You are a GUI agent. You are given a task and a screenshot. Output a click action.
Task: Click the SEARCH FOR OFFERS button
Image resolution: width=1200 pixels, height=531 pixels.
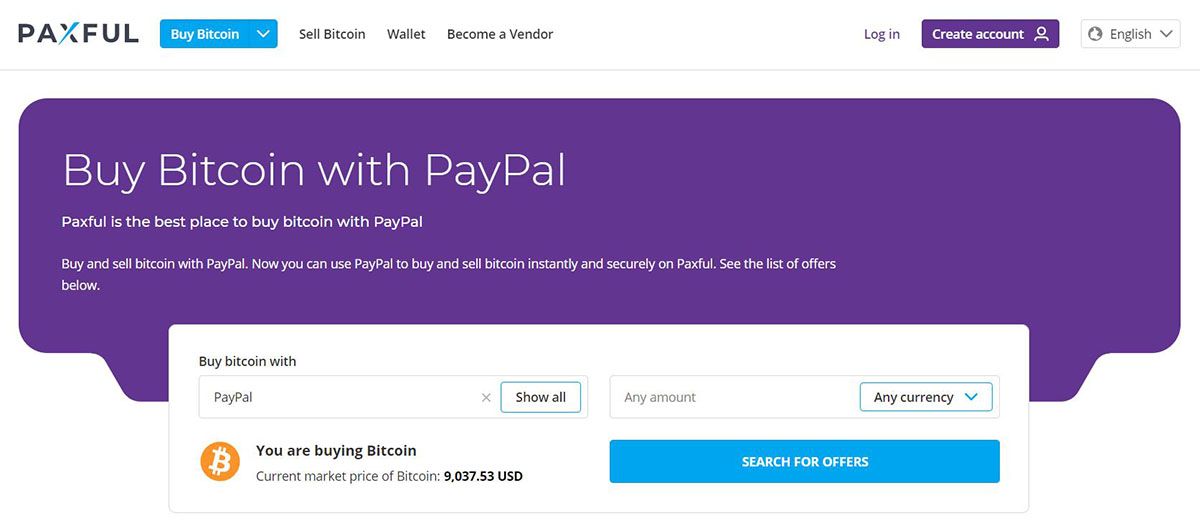(x=805, y=462)
